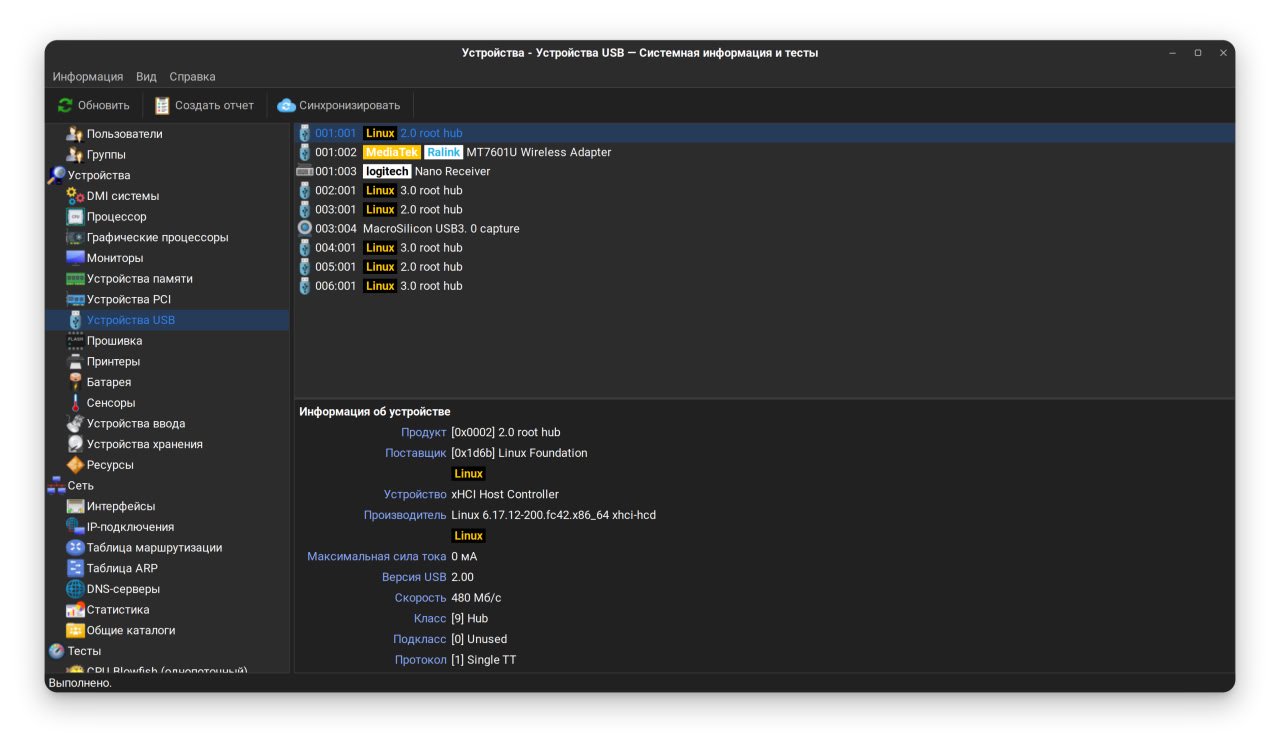The width and height of the screenshot is (1280, 742).
Task: Open the Информация menu
Action: [88, 77]
